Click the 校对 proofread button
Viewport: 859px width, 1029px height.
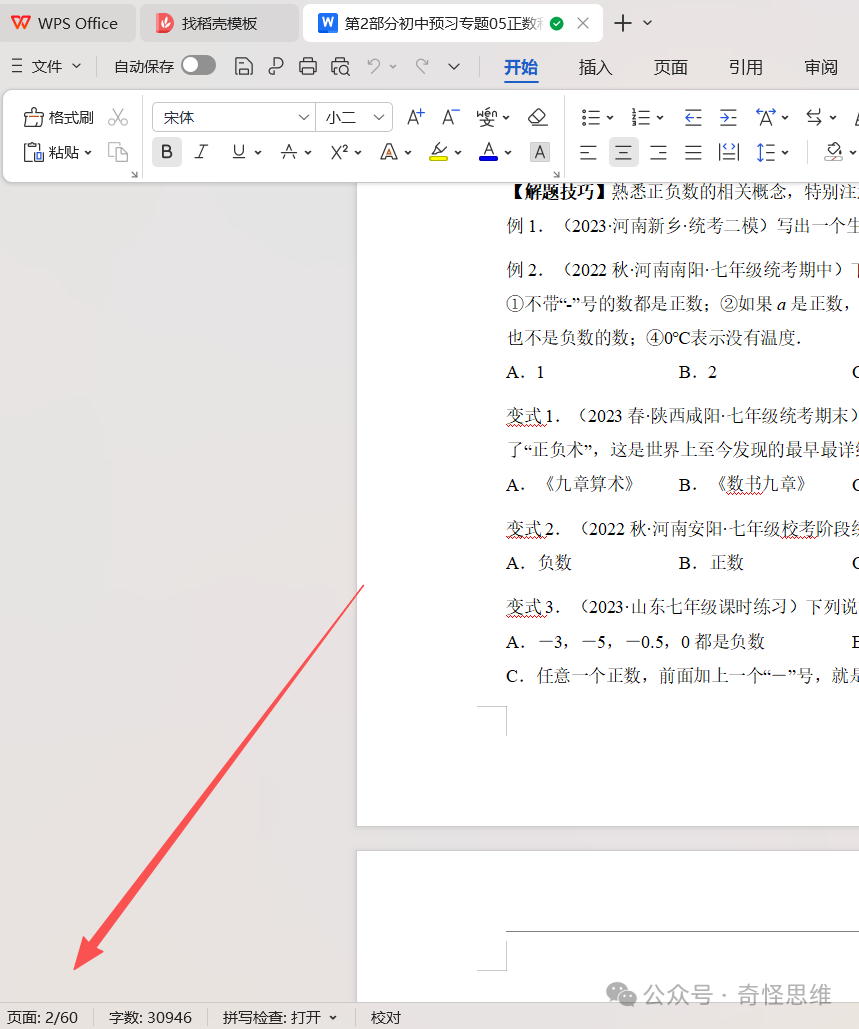(x=386, y=1018)
